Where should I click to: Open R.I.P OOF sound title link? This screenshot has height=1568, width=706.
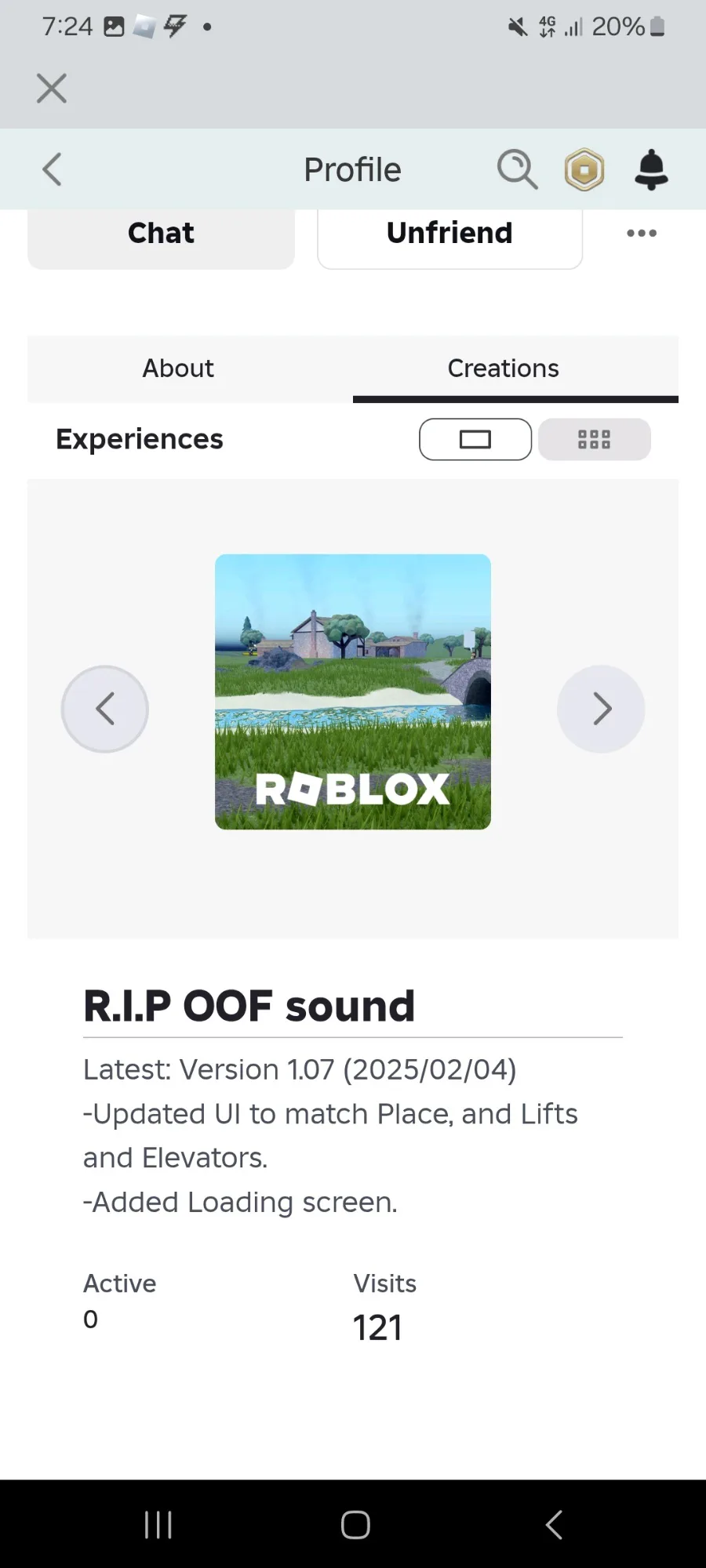249,1007
